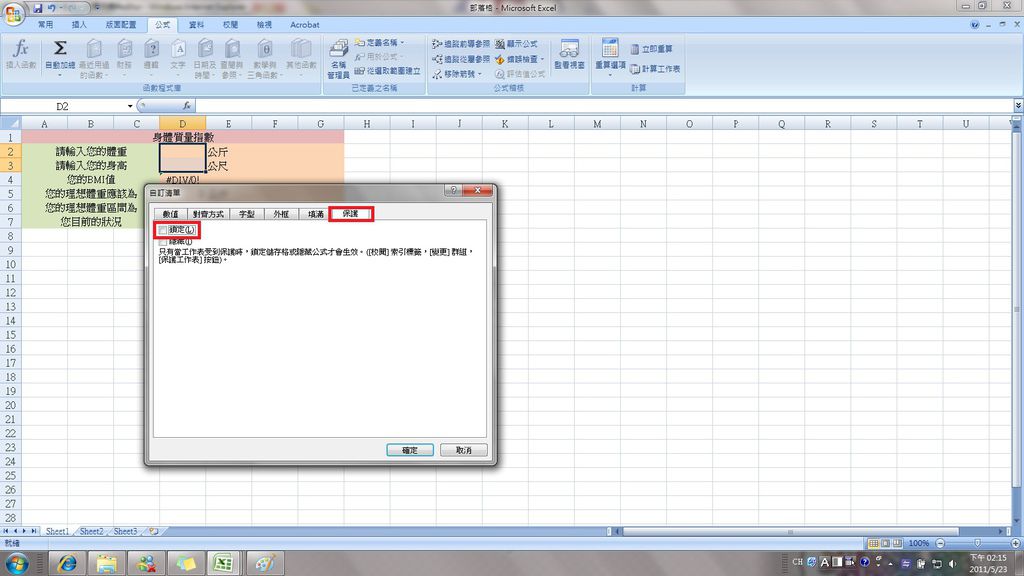
Task: Click the Save icon in quick access toolbar
Action: point(37,8)
